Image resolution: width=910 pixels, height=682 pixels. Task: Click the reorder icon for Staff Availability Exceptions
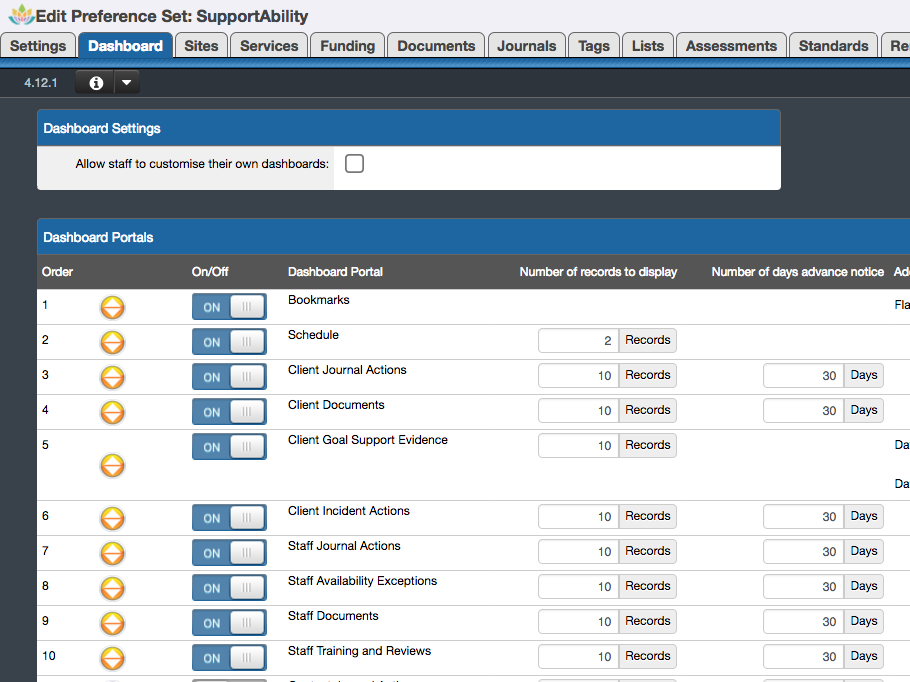112,588
